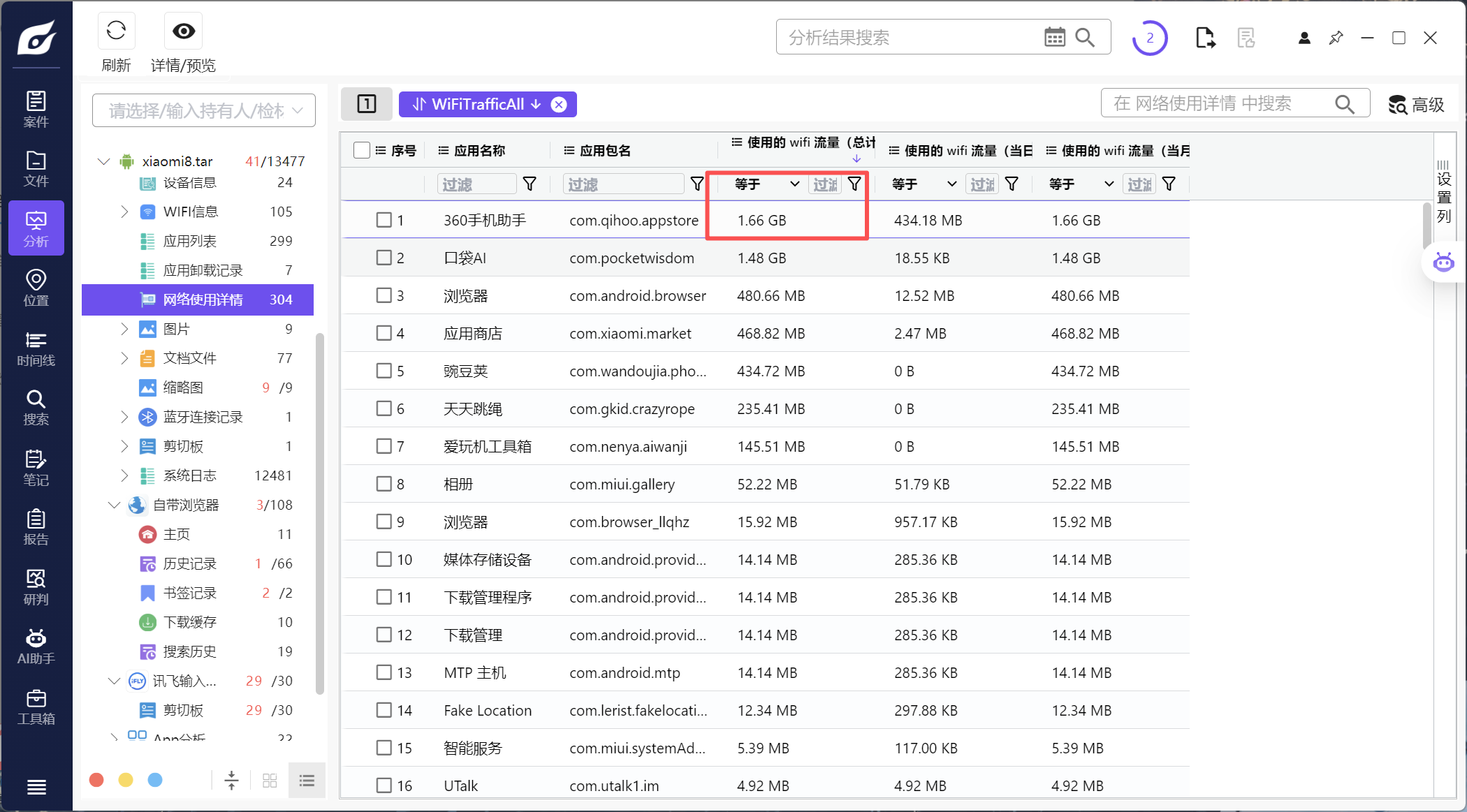This screenshot has height=812, width=1467.
Task: Open 时间线 in the sidebar
Action: 36,348
